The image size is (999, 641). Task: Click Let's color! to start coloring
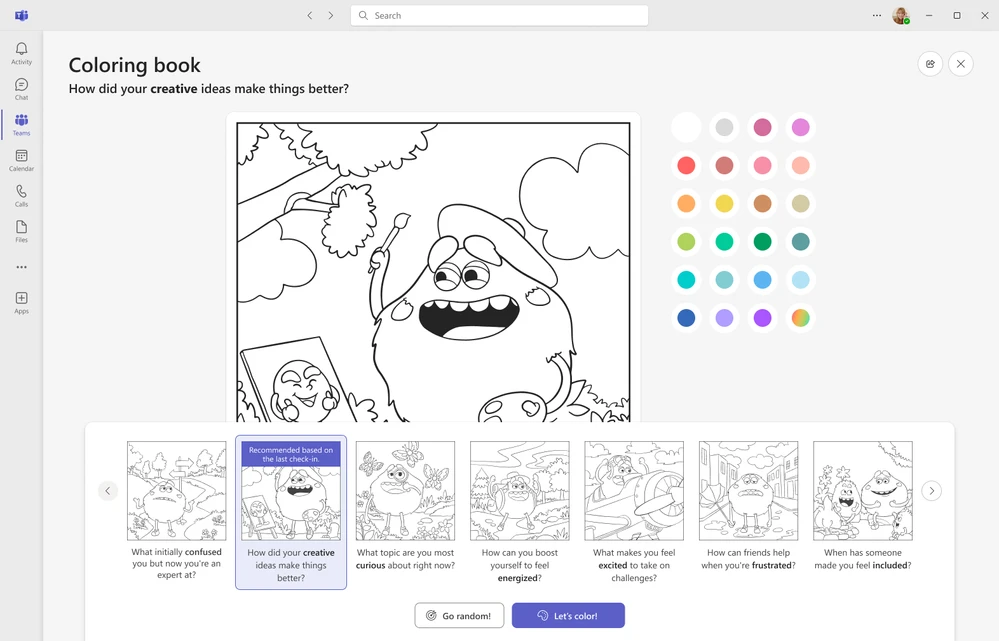click(x=568, y=615)
